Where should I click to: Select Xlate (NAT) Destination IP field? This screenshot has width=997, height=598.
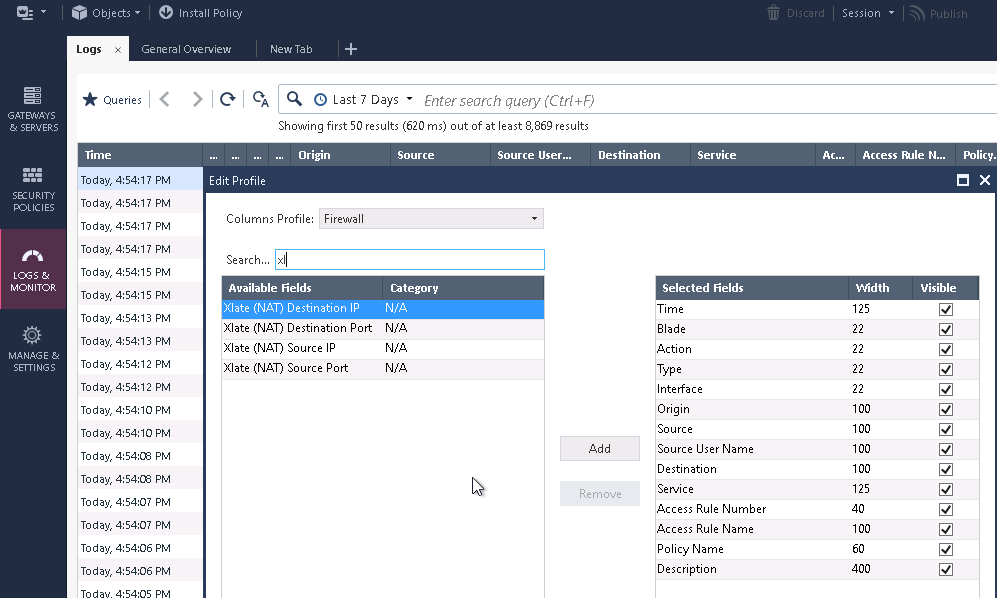(x=383, y=309)
